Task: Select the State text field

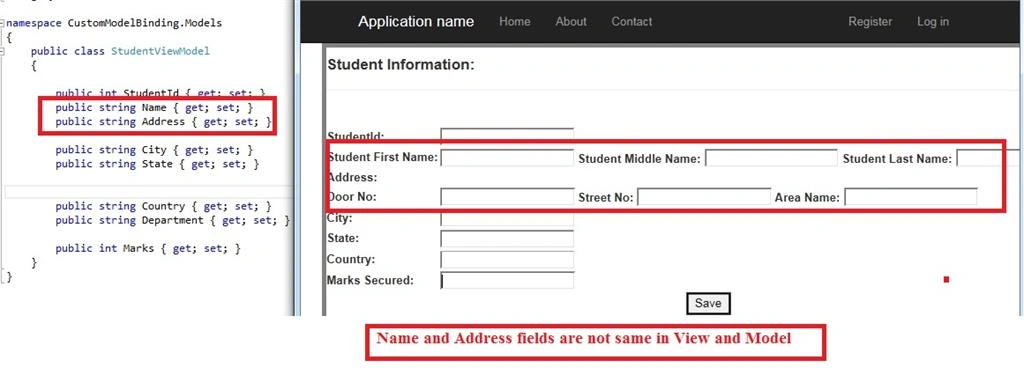Action: pyautogui.click(x=507, y=238)
